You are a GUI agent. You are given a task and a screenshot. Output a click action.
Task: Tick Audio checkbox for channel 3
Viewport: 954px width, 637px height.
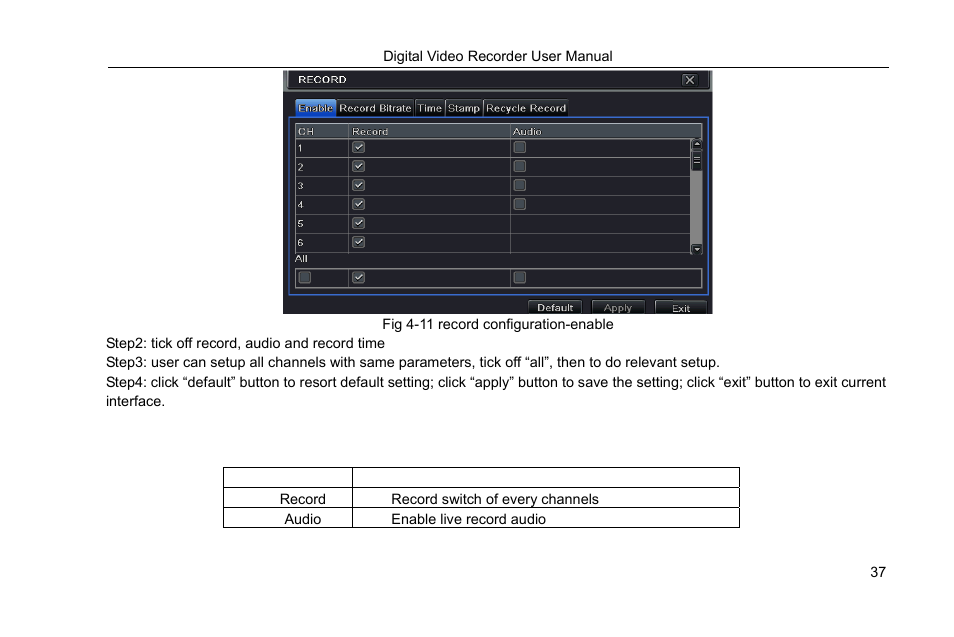pos(520,185)
